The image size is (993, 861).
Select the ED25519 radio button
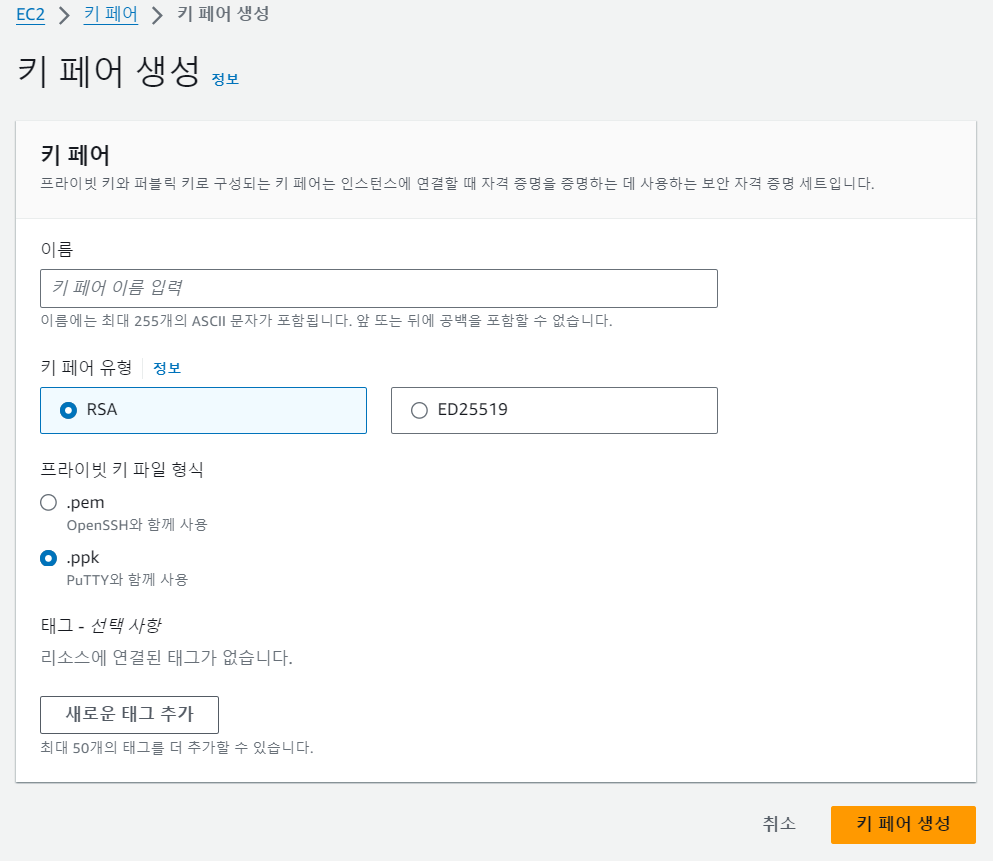point(419,410)
